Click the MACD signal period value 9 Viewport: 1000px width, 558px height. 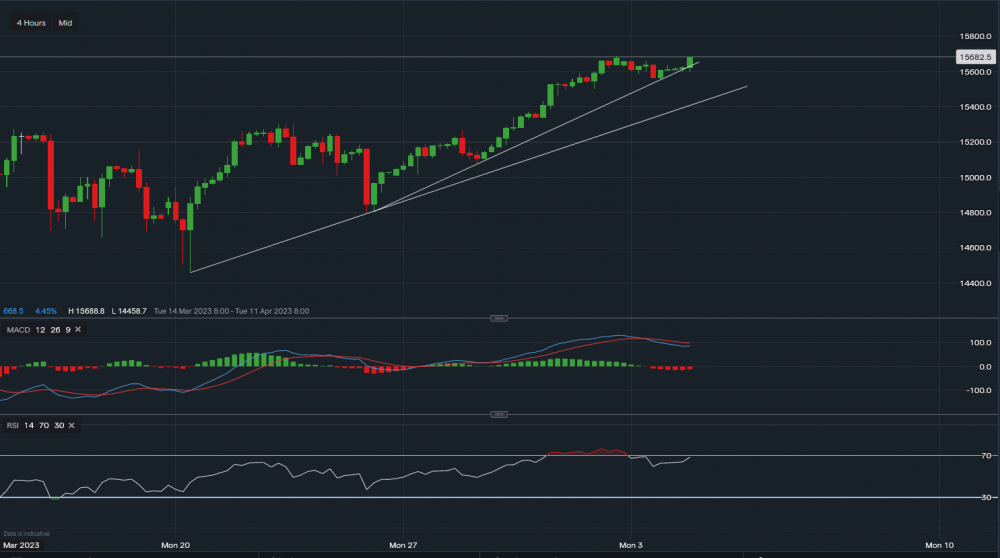pyautogui.click(x=68, y=330)
